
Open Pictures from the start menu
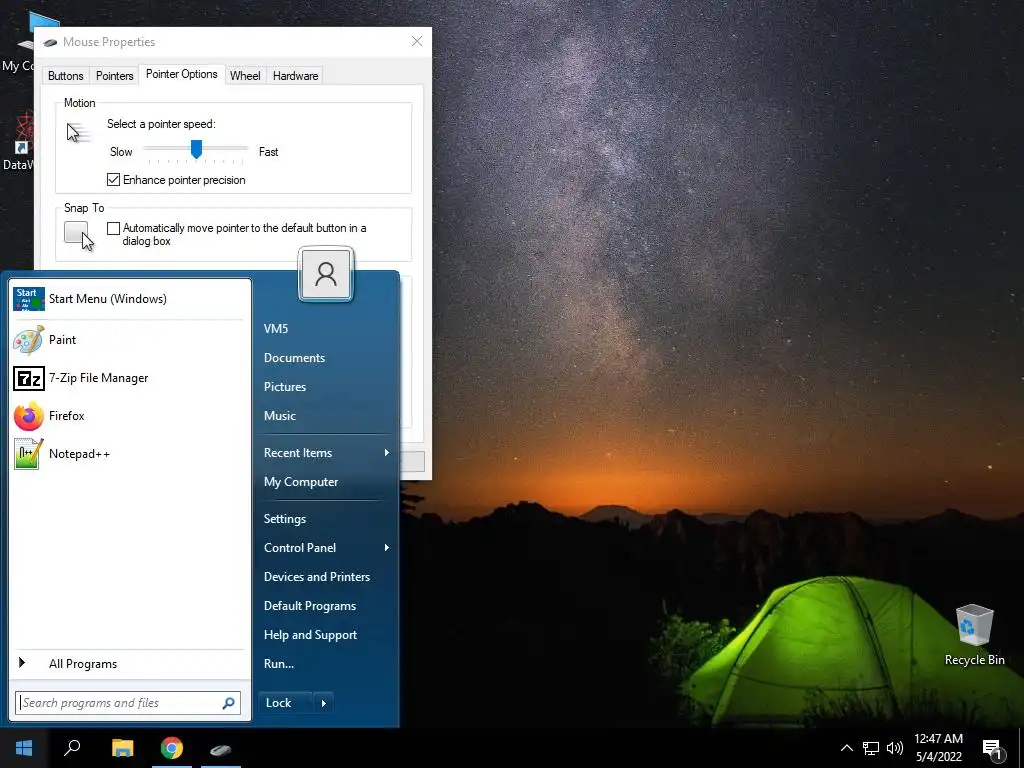285,387
